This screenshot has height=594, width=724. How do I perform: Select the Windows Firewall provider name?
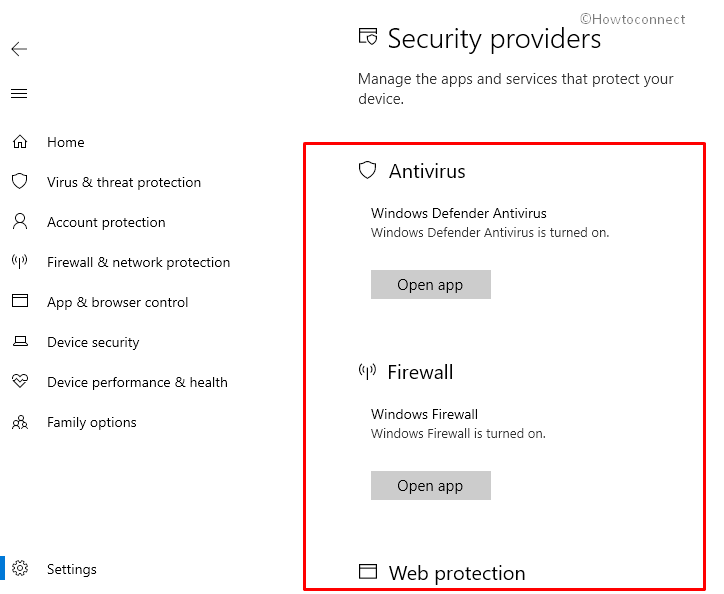point(424,414)
